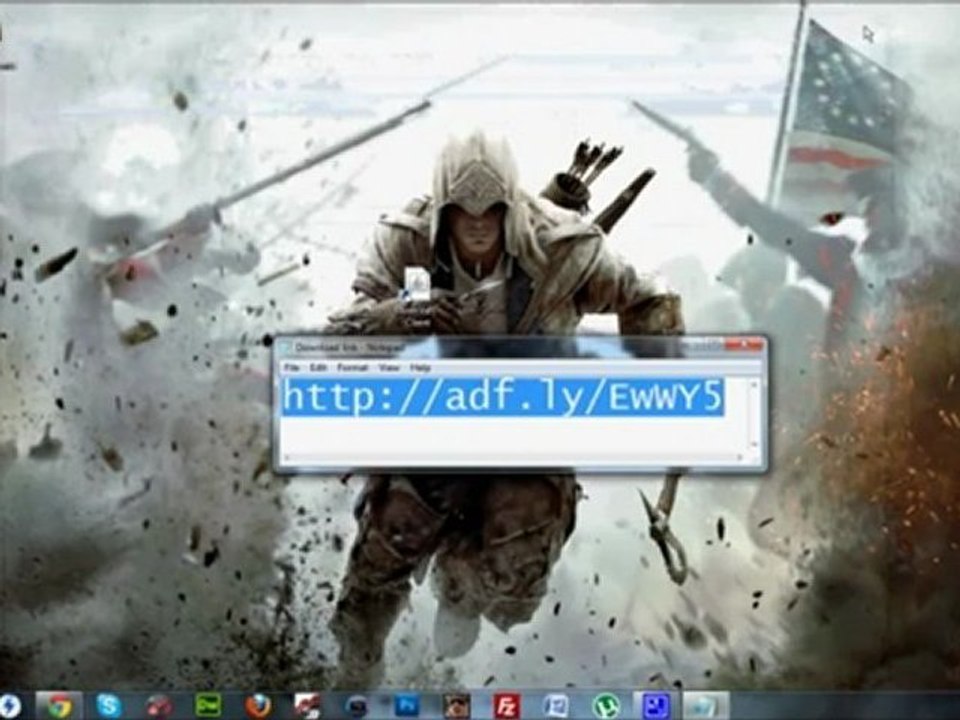
Task: Click Notepad's horizontal scrollbar right arrow
Action: [741, 457]
